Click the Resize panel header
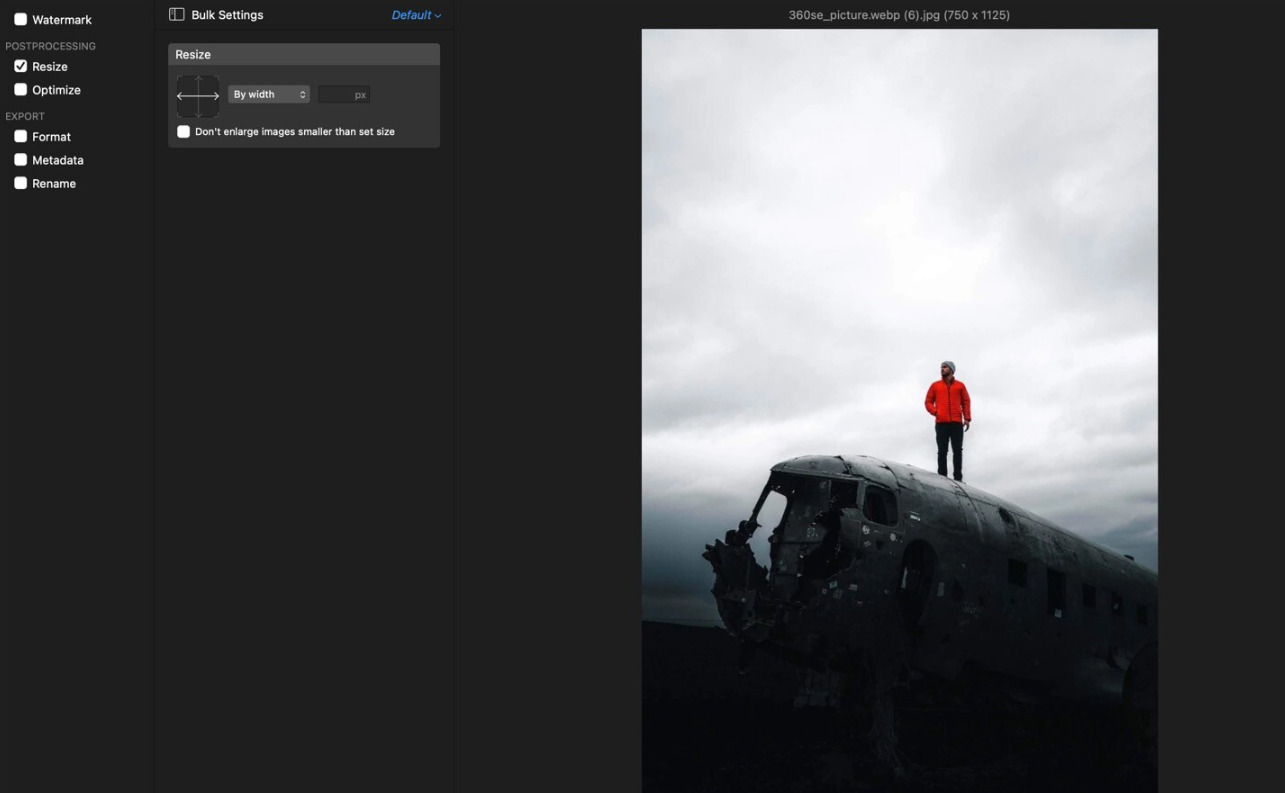Viewport: 1285px width, 793px height. (x=303, y=55)
